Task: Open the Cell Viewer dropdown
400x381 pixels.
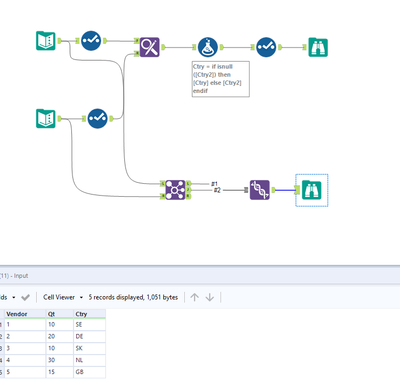Action: pos(63,297)
